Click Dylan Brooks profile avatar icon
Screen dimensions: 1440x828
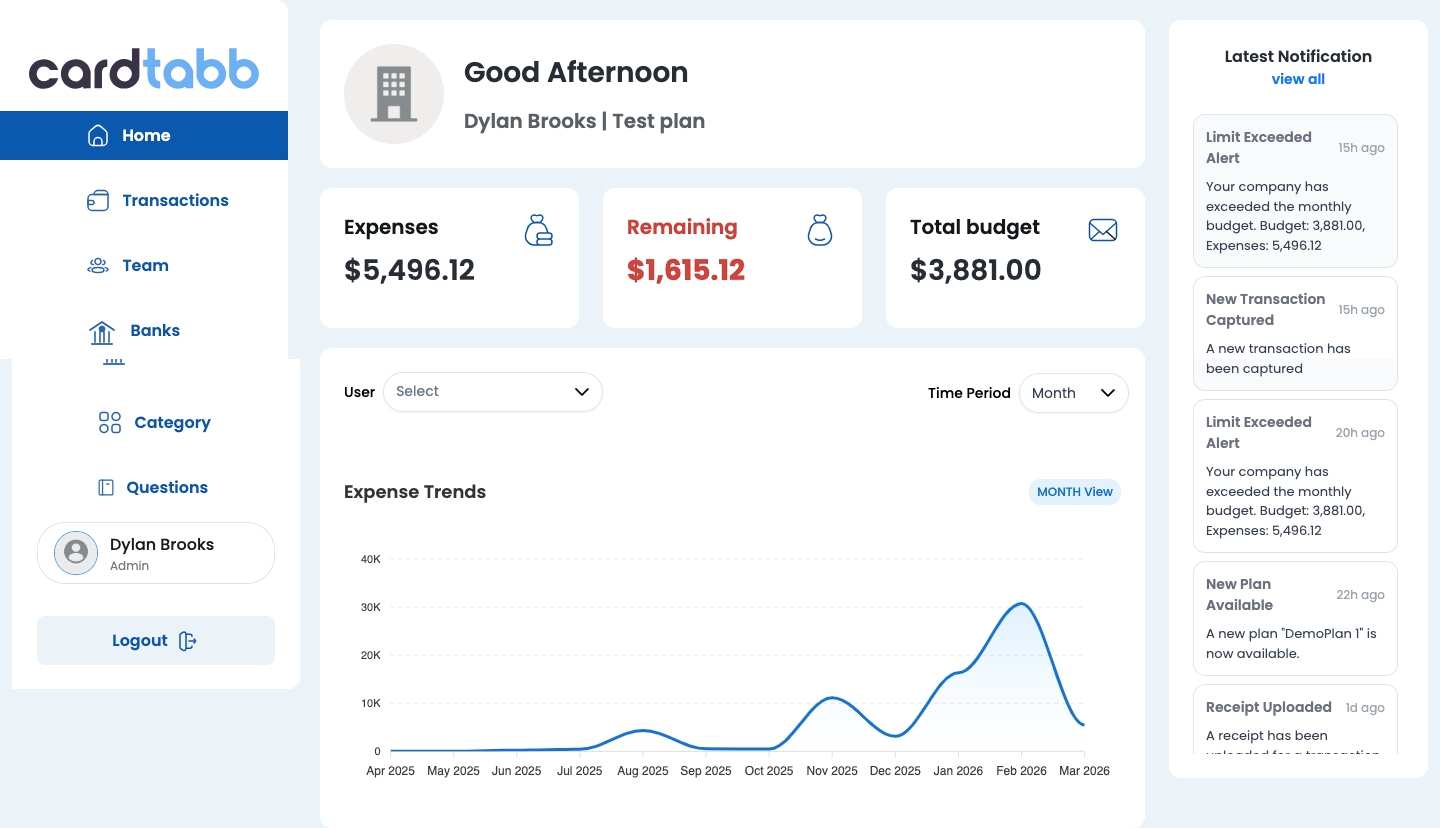[x=76, y=553]
